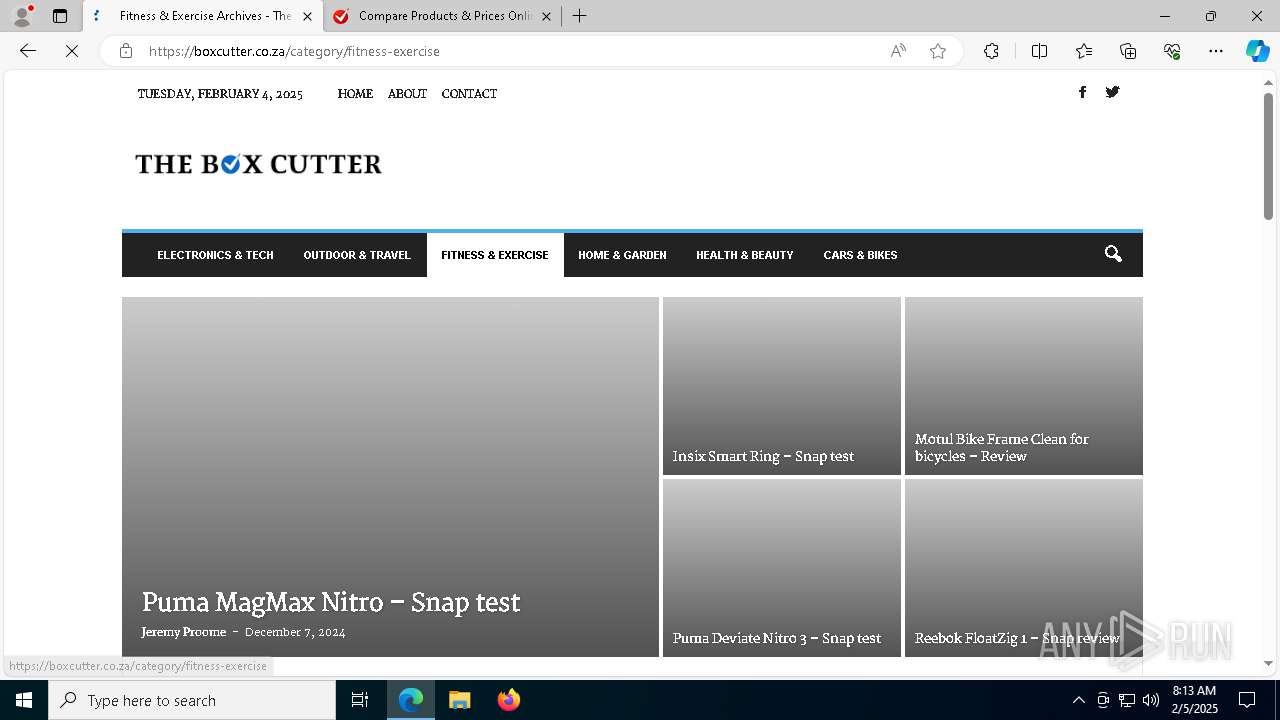
Task: Select Fitness & Exercise category
Action: (495, 255)
